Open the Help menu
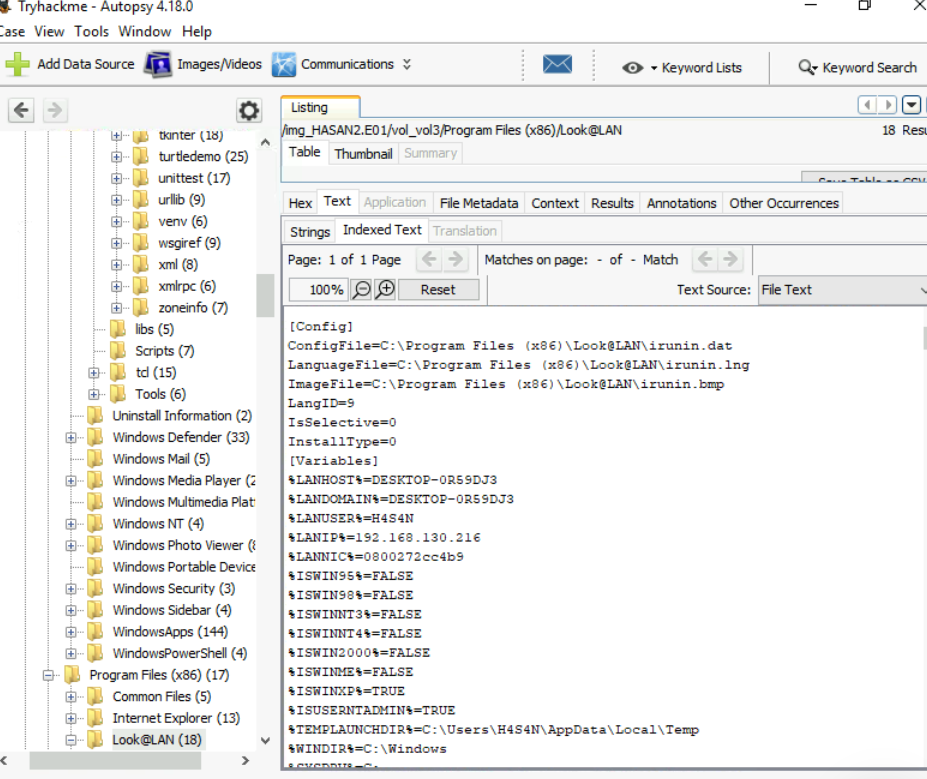Viewport: 927px width, 779px height. [x=197, y=31]
